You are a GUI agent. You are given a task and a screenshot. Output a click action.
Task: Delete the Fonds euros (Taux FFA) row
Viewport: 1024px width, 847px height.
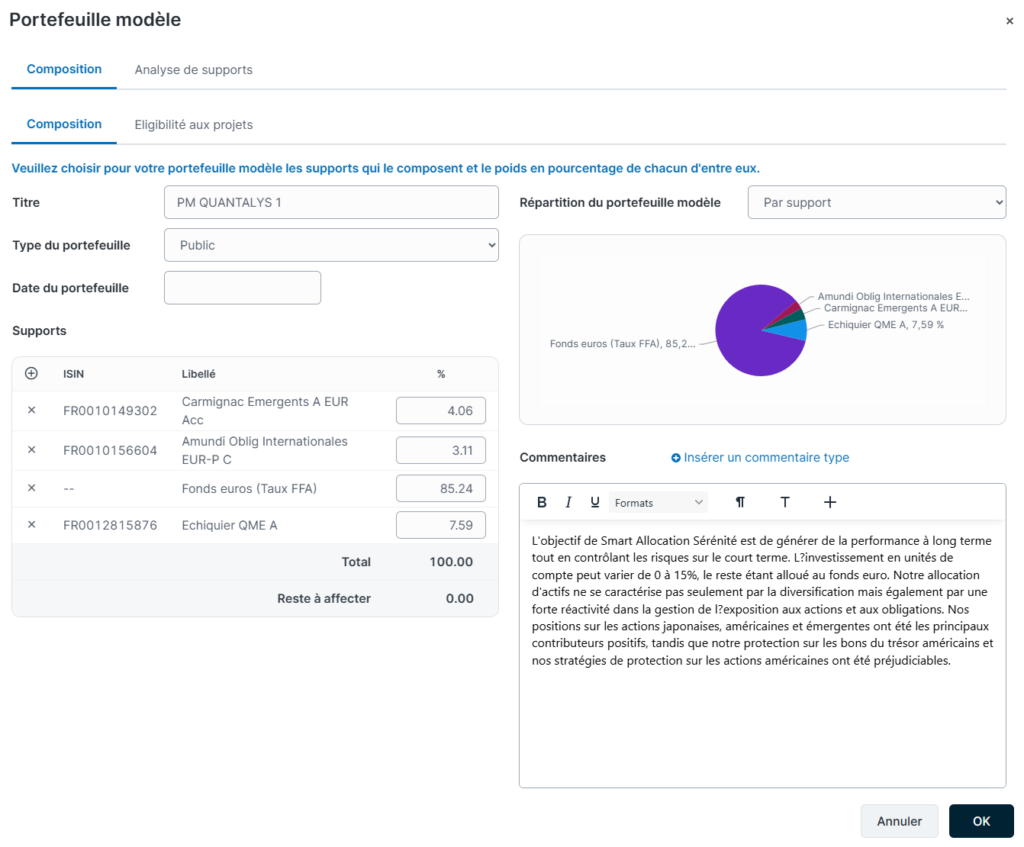(31, 488)
